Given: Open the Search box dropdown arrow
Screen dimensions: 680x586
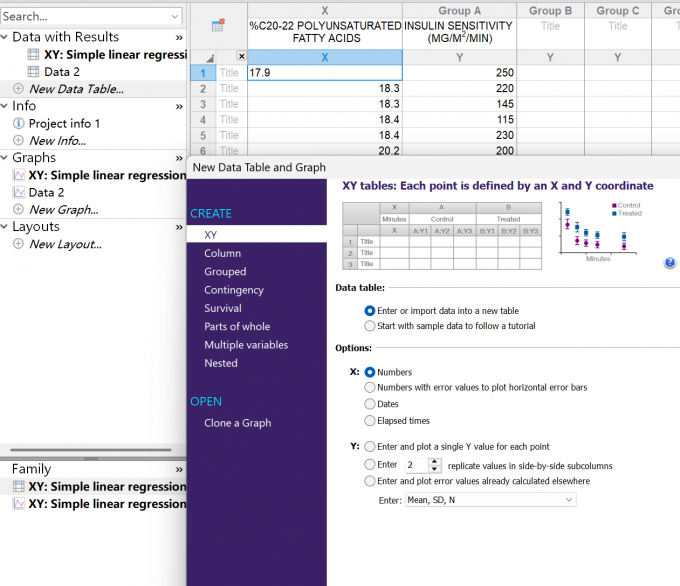Looking at the screenshot, I should coord(175,16).
